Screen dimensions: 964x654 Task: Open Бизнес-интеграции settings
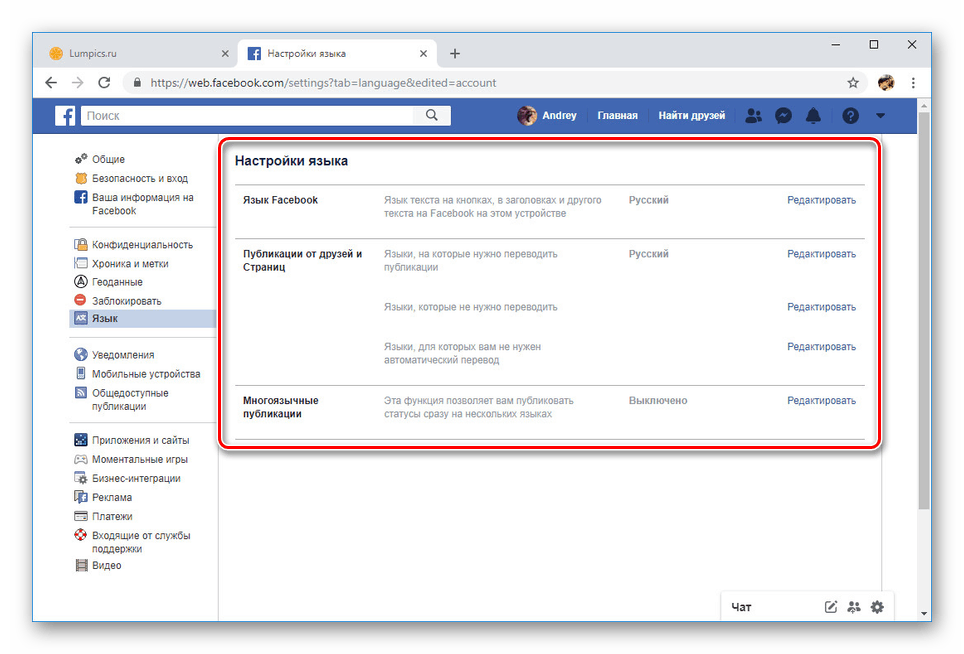click(136, 478)
